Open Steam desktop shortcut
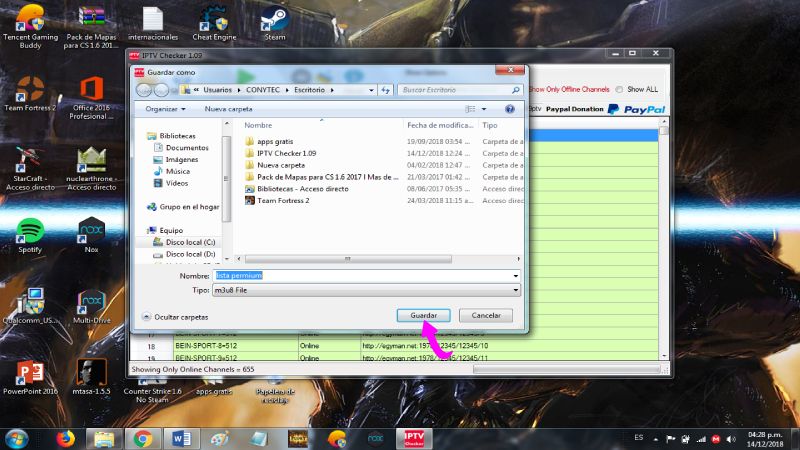The width and height of the screenshot is (800, 450). pyautogui.click(x=274, y=24)
